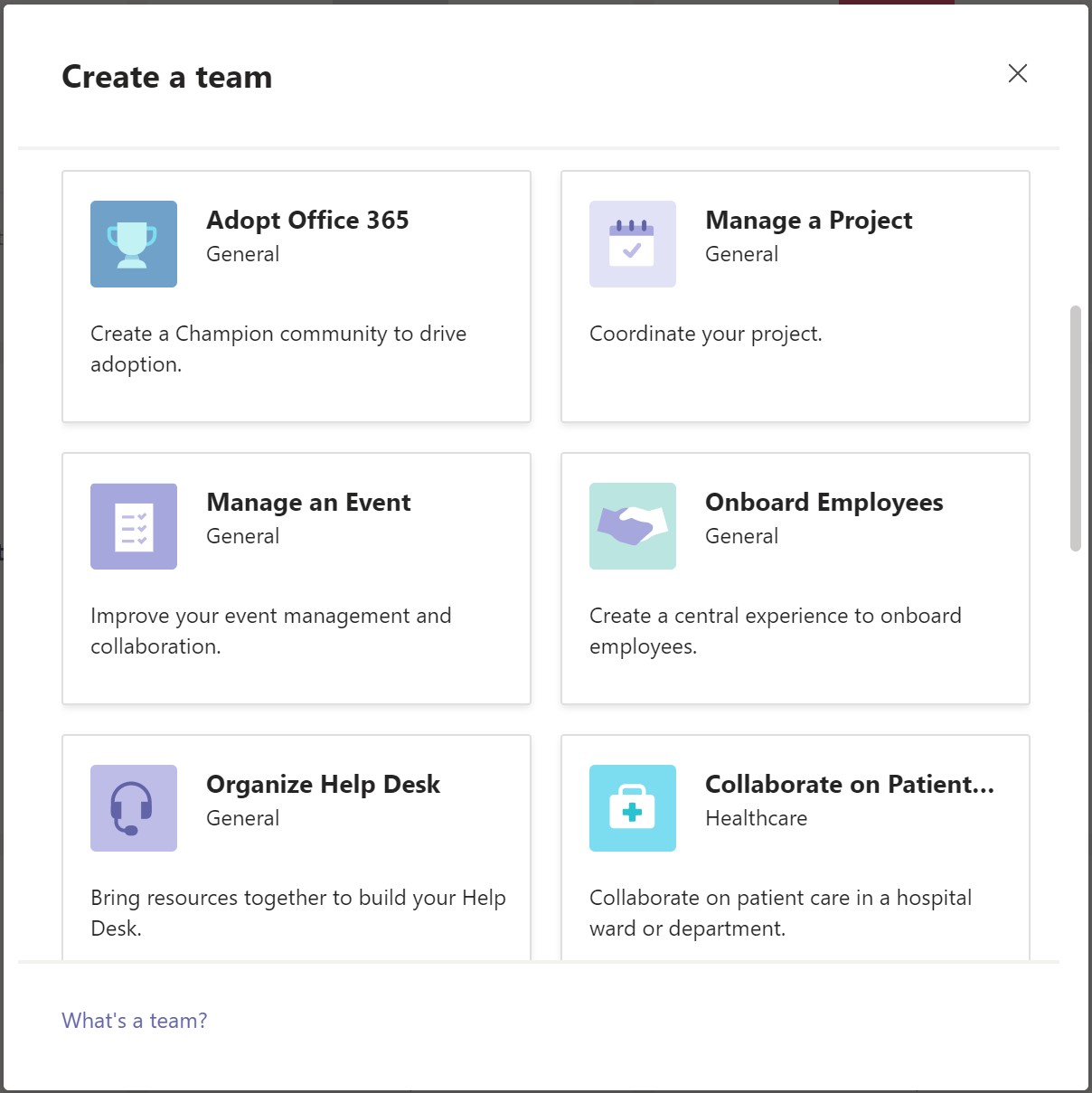Click the Coordinate your project description text
The height and width of the screenshot is (1093, 1092).
pyautogui.click(x=706, y=334)
